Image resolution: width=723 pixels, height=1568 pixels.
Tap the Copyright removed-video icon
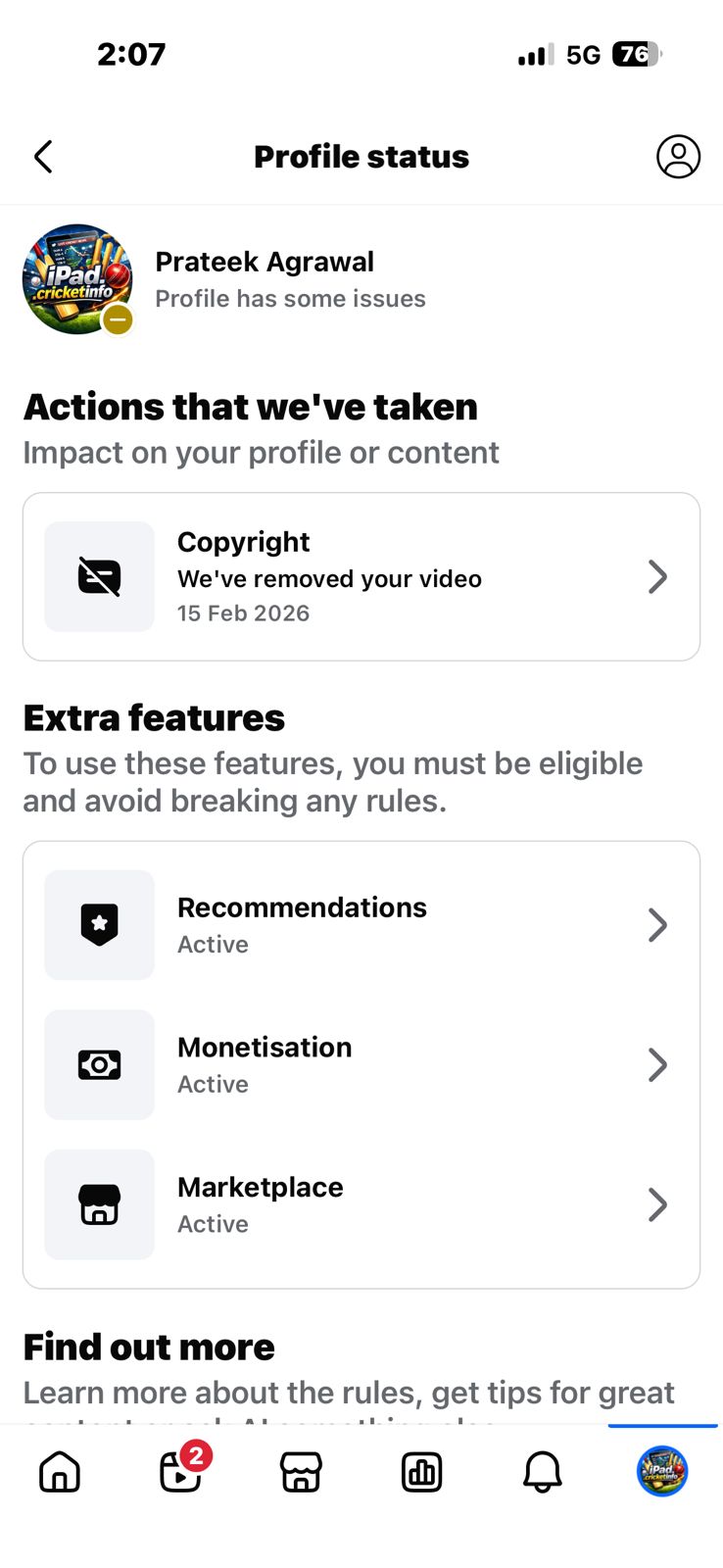tap(99, 577)
